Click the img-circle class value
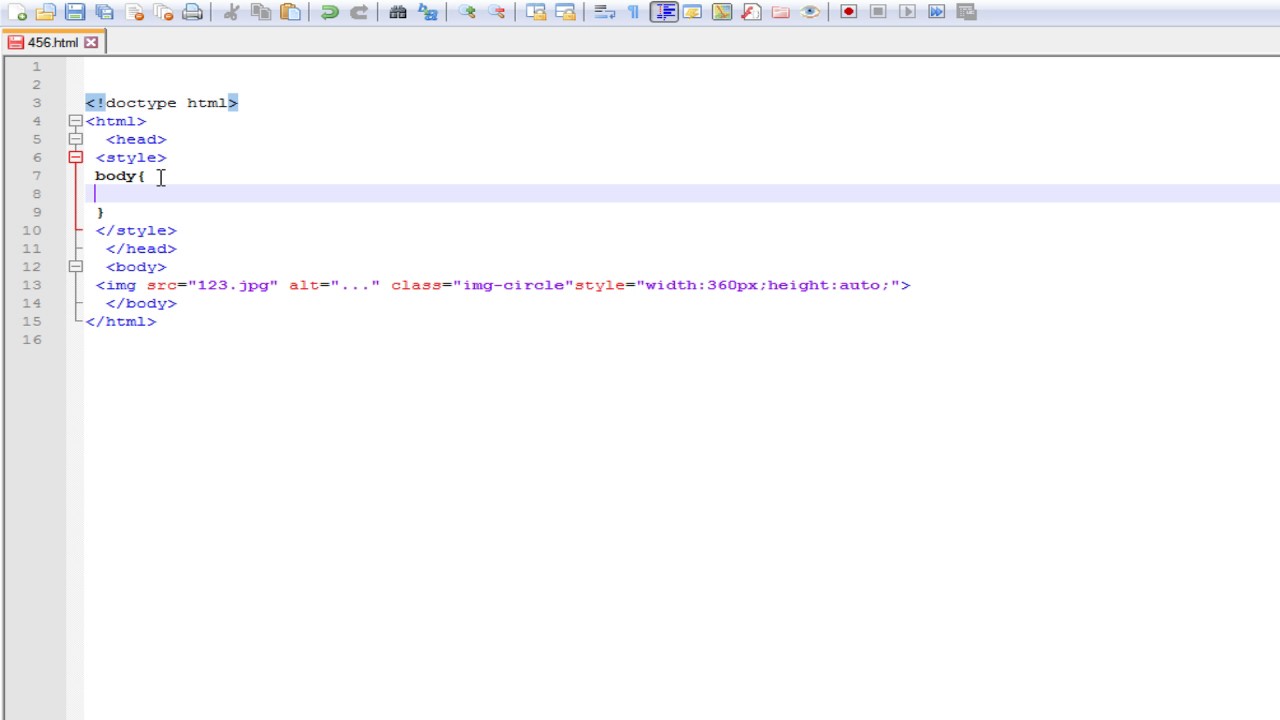The width and height of the screenshot is (1280, 720). pyautogui.click(x=513, y=285)
